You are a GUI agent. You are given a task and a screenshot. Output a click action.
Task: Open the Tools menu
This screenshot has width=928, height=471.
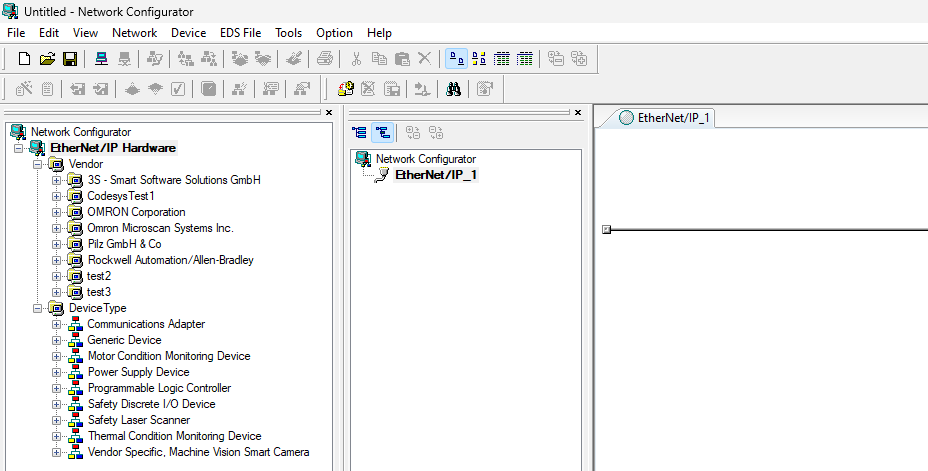(x=288, y=33)
